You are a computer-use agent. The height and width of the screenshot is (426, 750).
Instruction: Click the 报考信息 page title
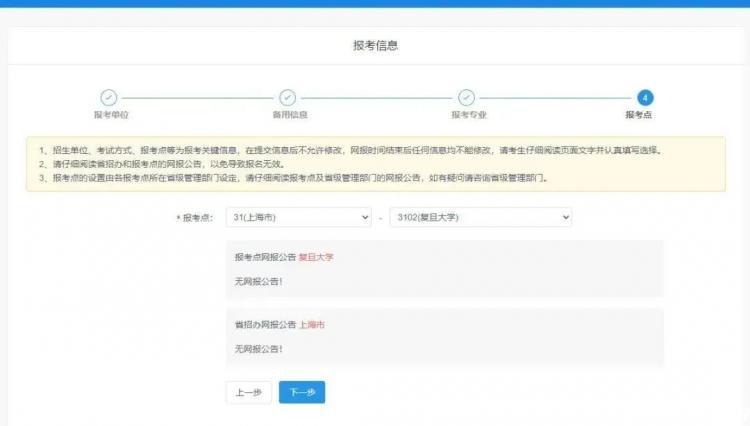tap(375, 45)
